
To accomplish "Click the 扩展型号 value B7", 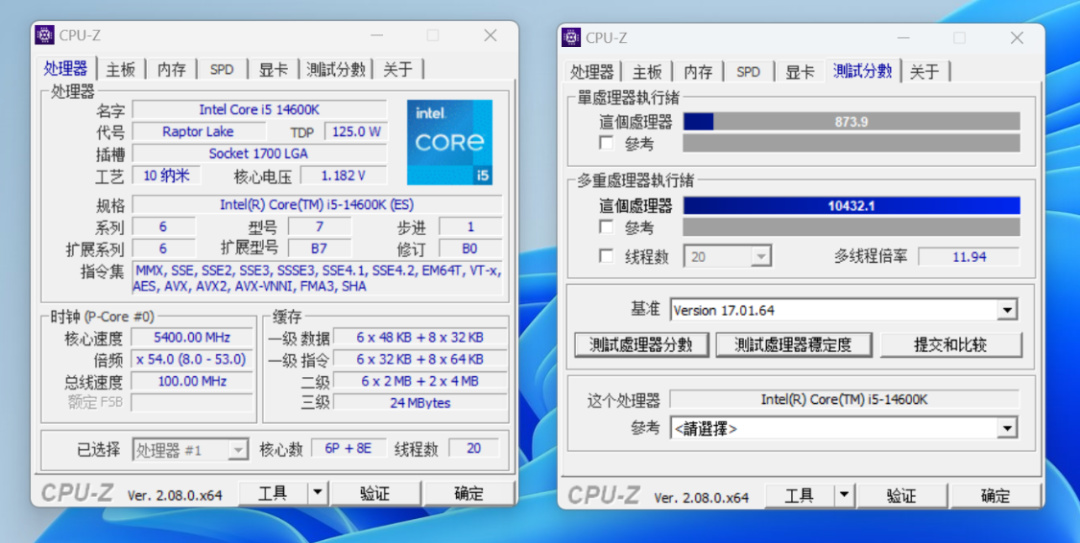I will [319, 248].
